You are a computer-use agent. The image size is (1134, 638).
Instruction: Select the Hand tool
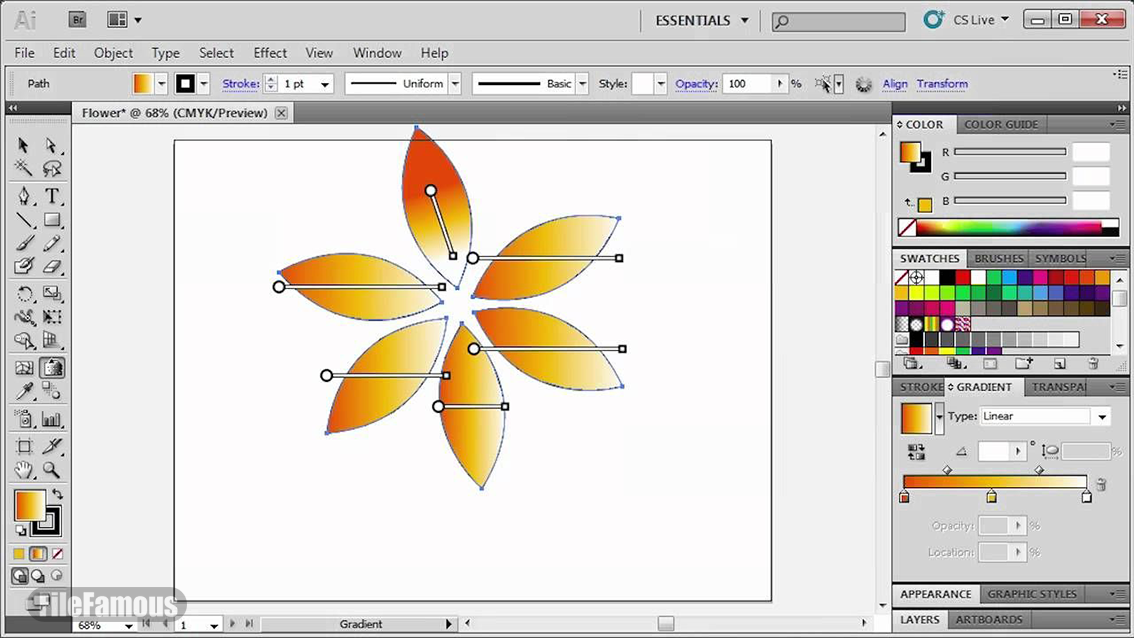23,470
